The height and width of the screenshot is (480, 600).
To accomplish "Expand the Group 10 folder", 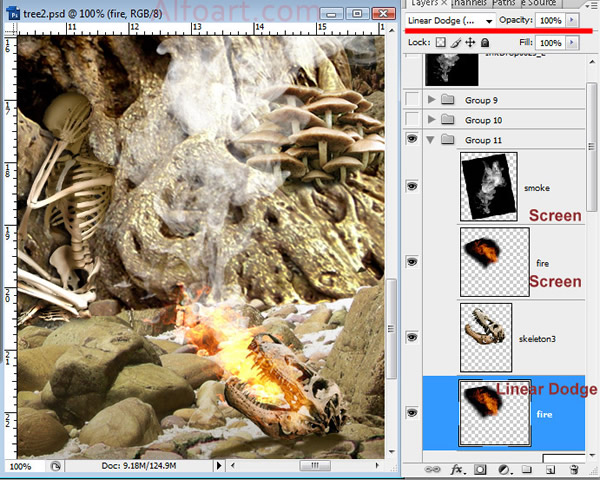I will [432, 120].
